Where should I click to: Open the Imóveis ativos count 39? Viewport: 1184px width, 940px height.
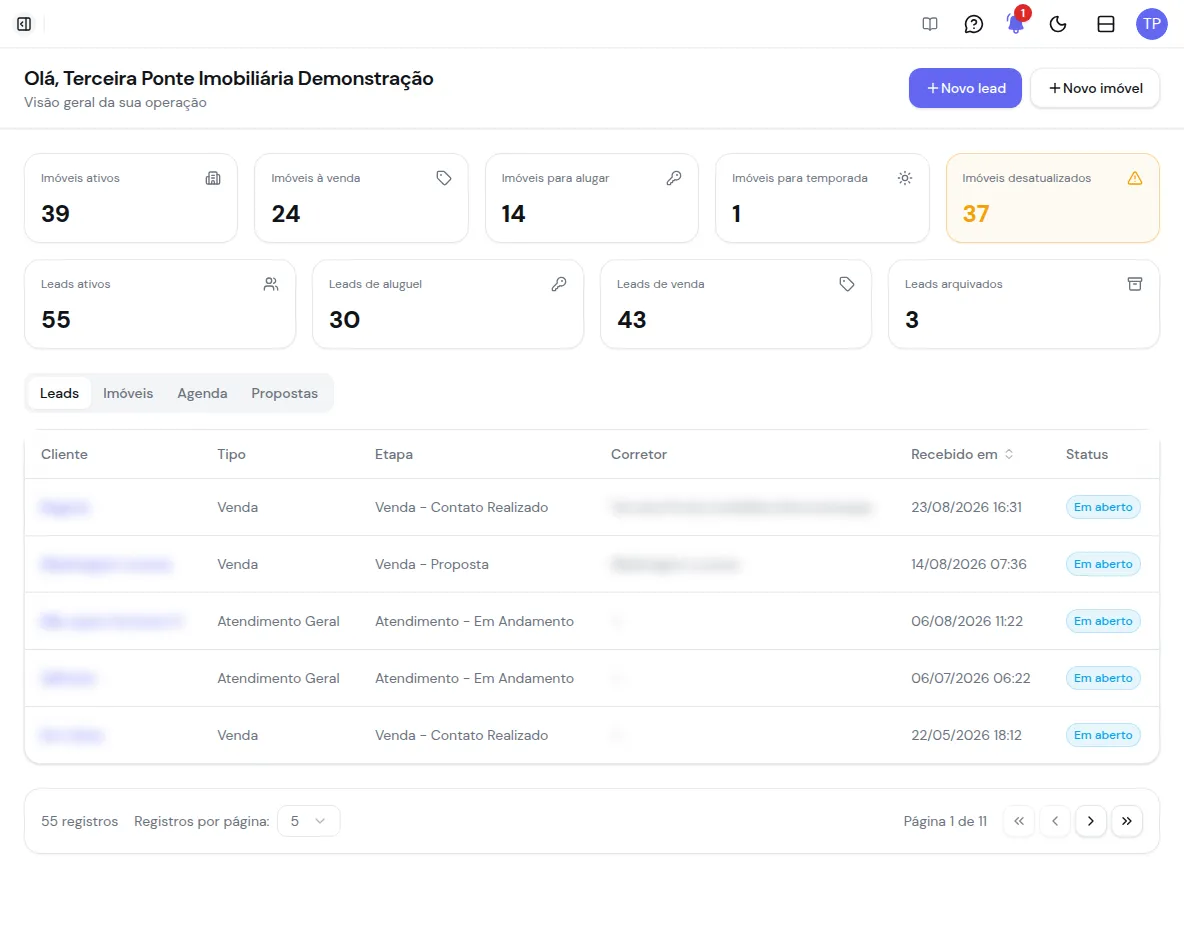click(55, 214)
